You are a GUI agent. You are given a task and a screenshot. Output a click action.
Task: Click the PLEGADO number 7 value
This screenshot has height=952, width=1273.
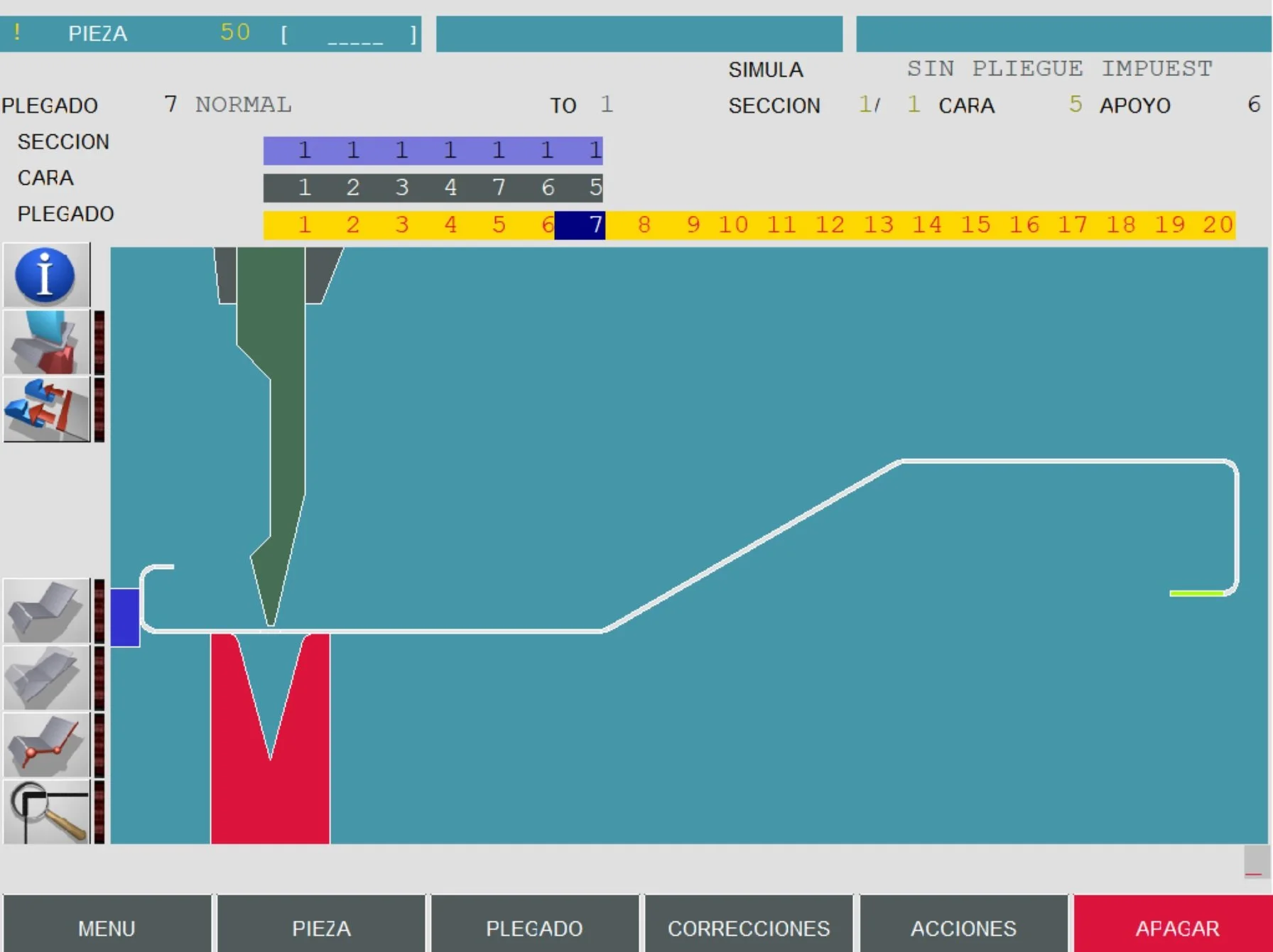170,104
